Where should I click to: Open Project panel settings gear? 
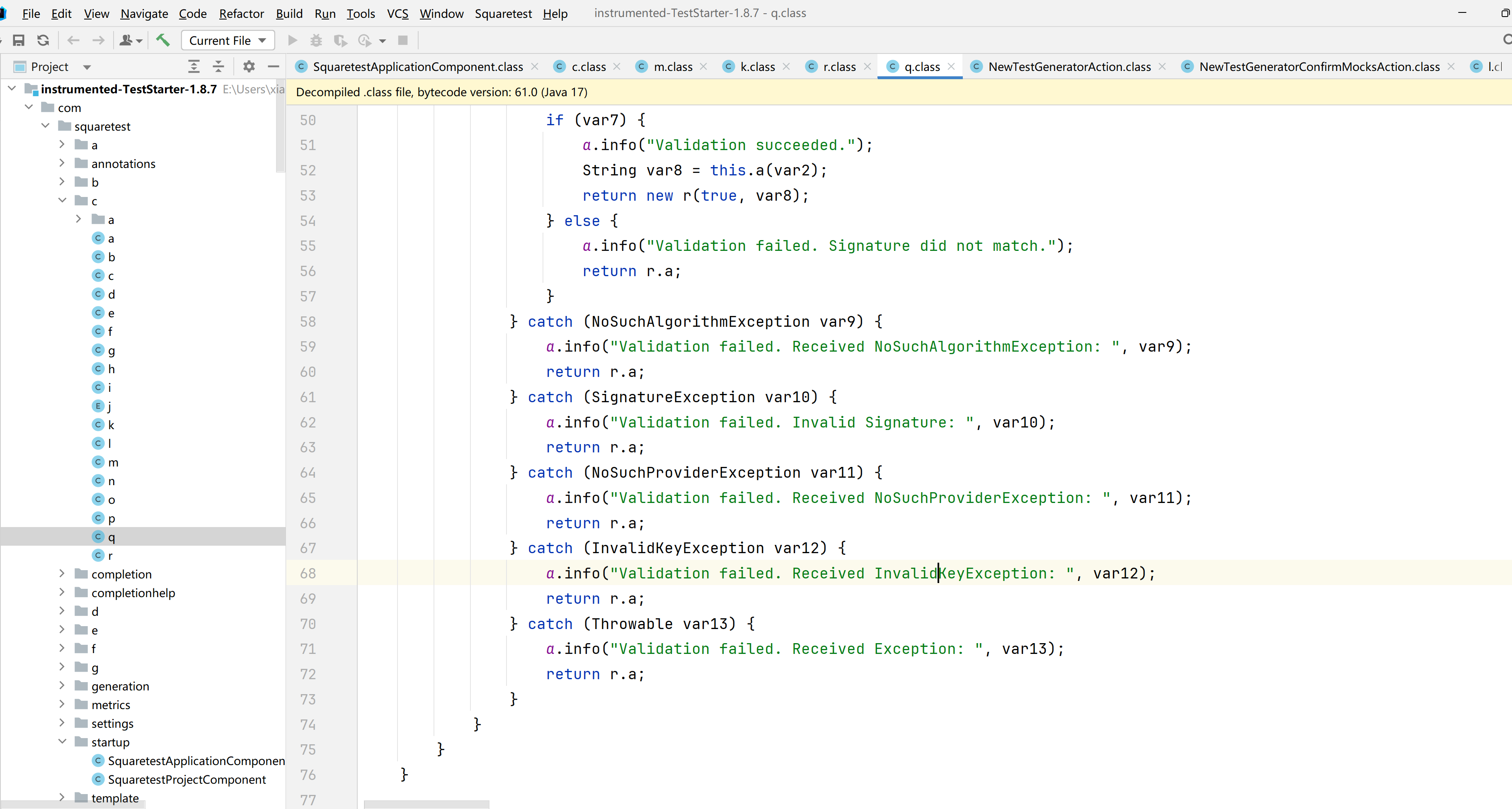(249, 67)
